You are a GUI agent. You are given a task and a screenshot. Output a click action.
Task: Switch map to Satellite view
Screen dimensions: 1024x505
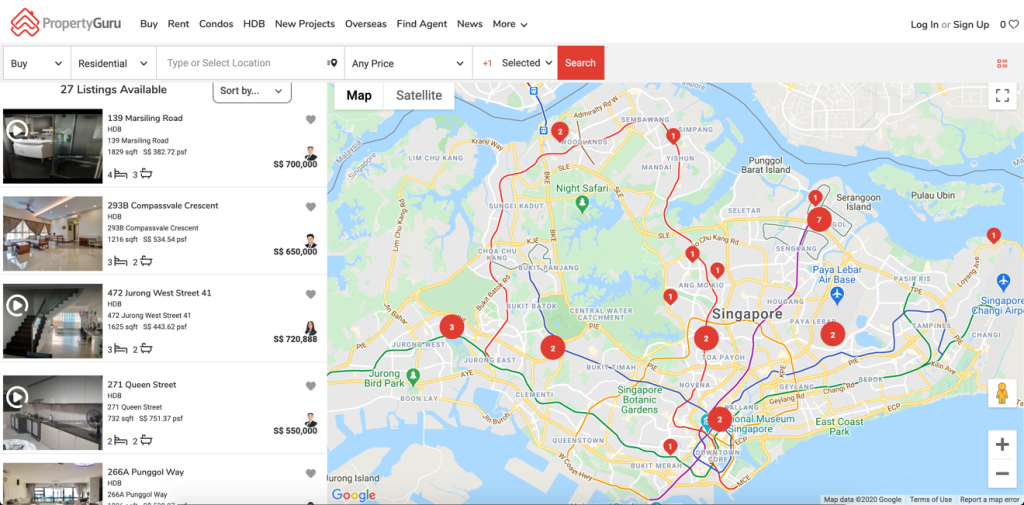click(x=419, y=96)
